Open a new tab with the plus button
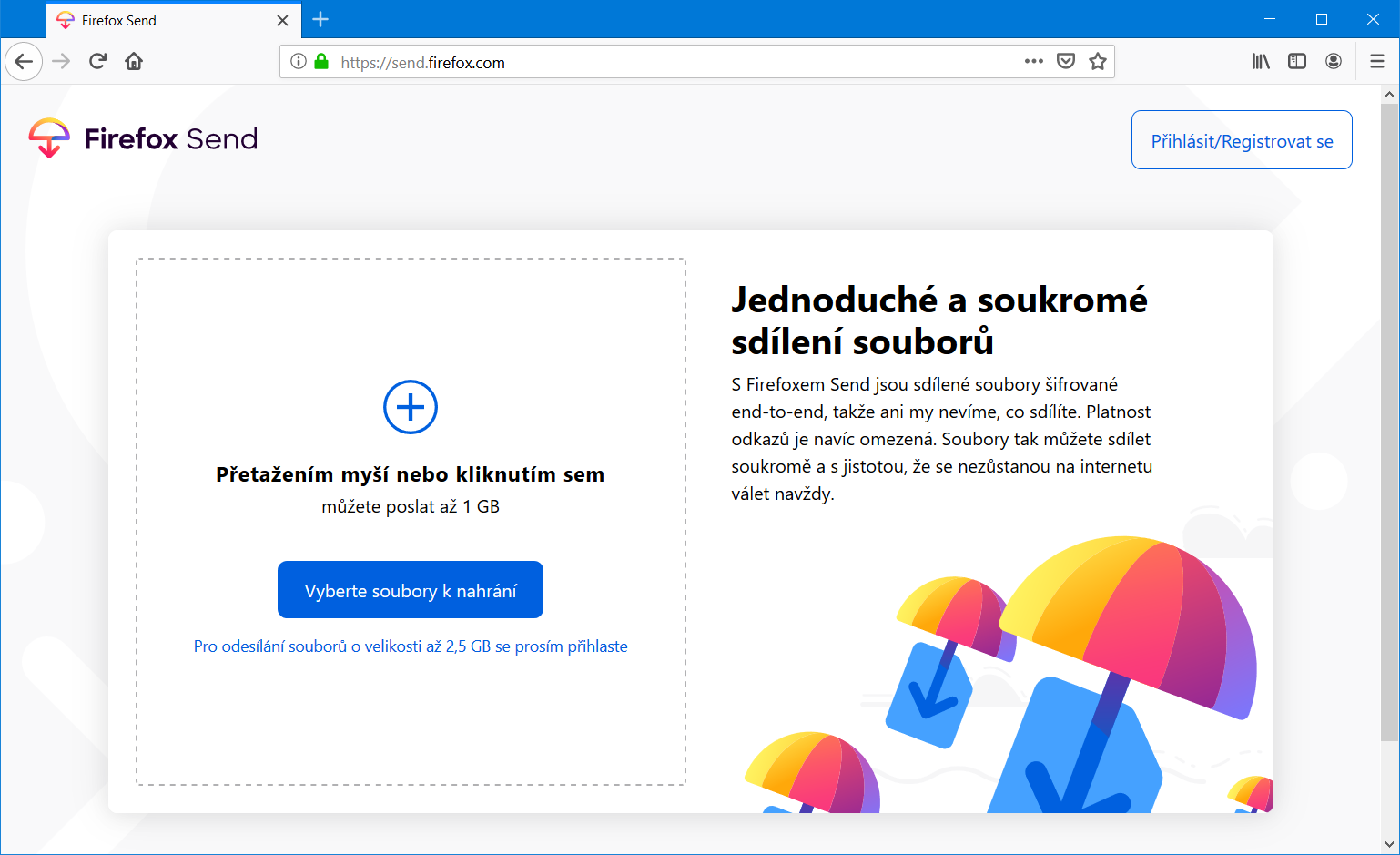1400x855 pixels. tap(320, 19)
